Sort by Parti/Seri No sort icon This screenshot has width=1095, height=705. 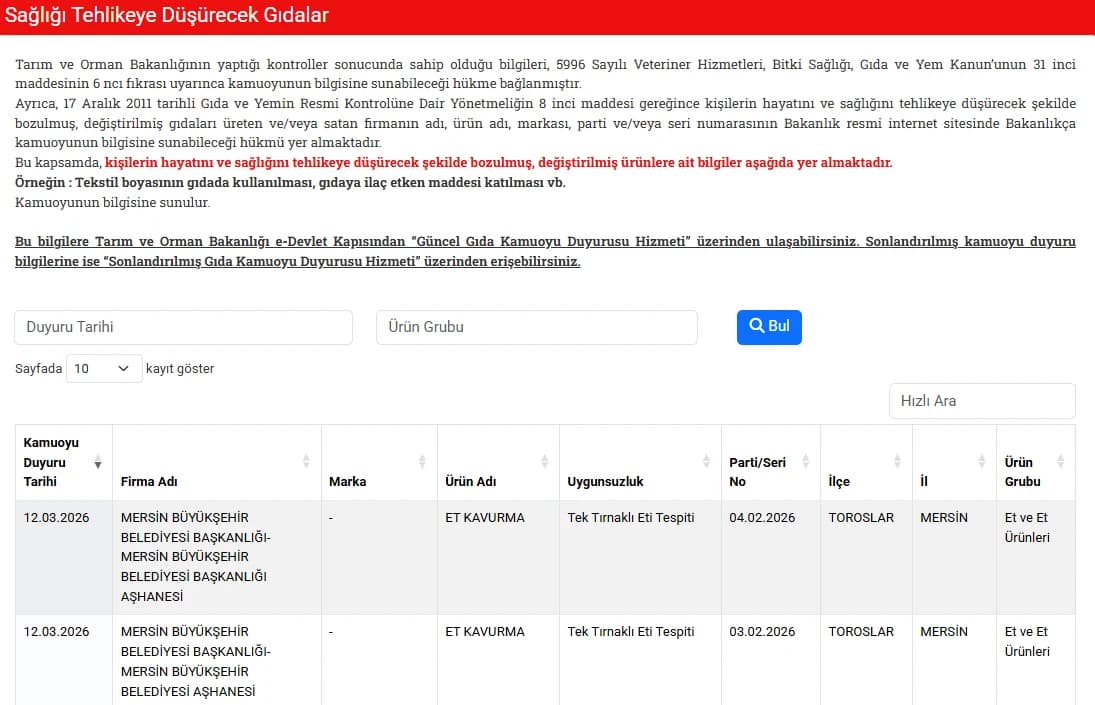806,461
